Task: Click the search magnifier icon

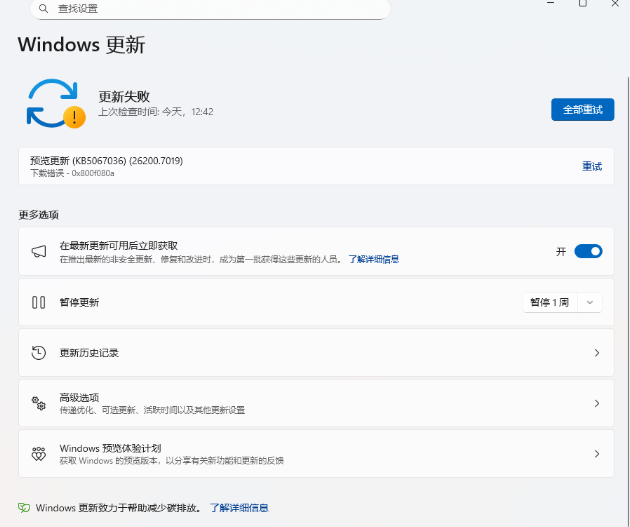Action: click(x=43, y=8)
